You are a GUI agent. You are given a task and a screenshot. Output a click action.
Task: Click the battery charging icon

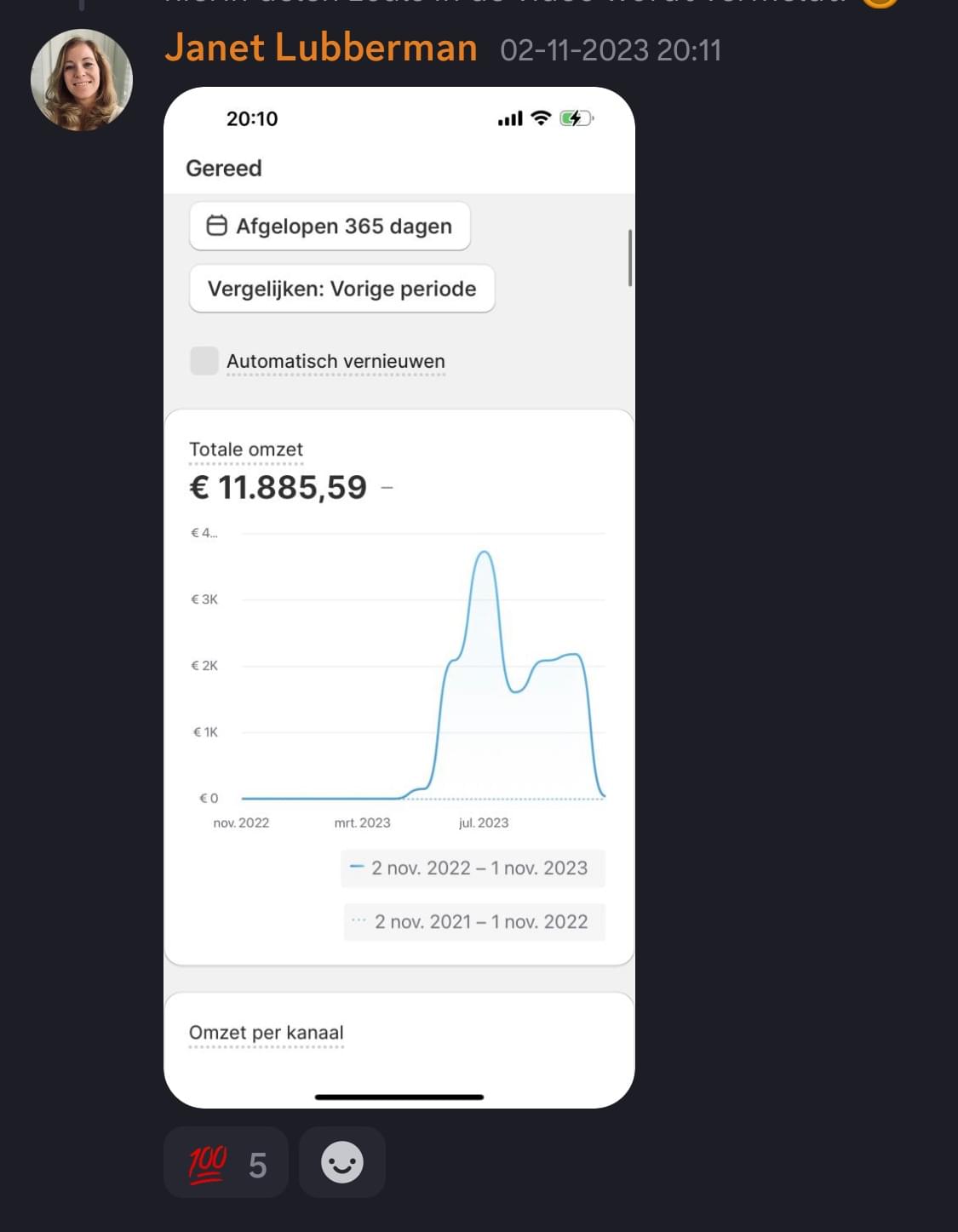click(x=576, y=118)
